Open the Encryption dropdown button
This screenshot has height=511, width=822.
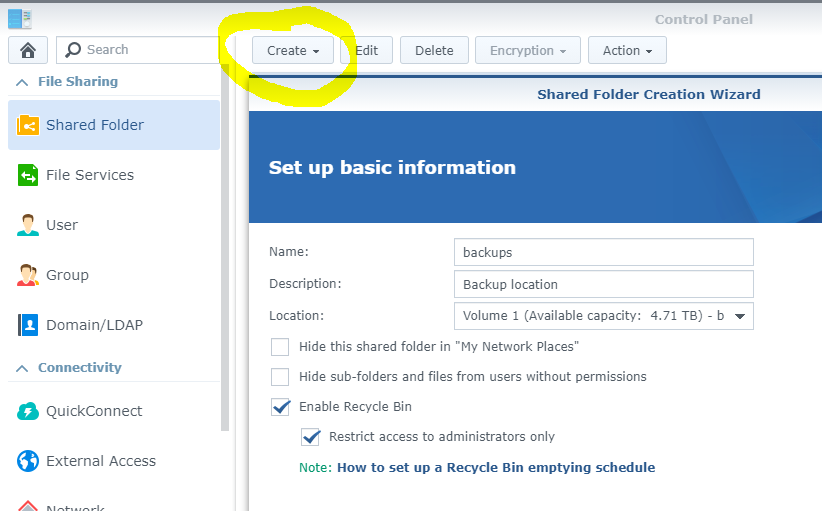(527, 50)
